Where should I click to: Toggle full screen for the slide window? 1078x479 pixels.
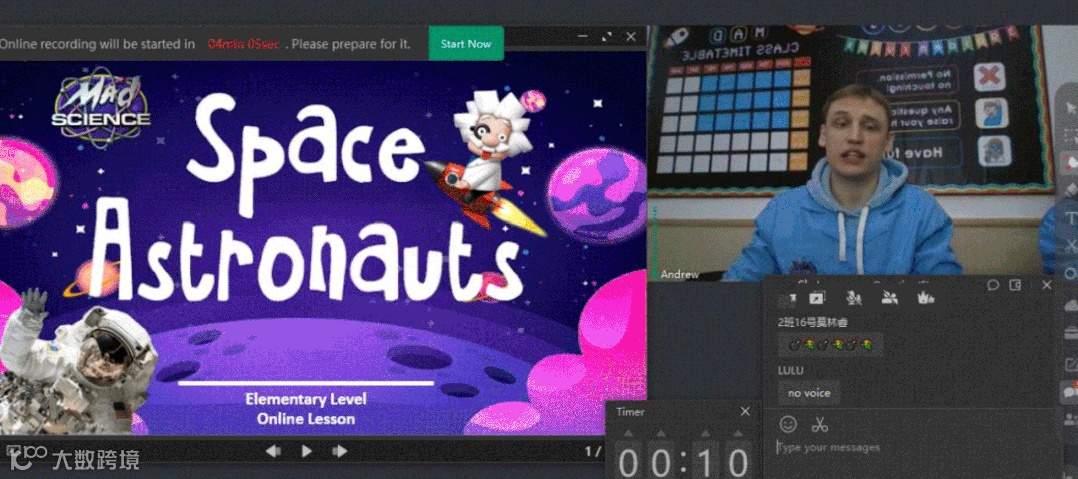(606, 36)
